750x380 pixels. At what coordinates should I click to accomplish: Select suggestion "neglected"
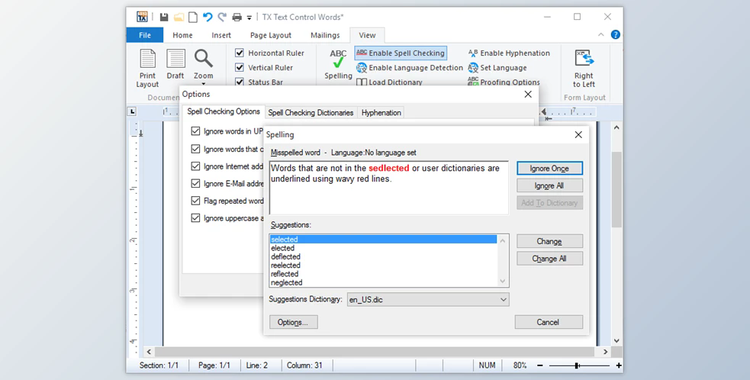pos(384,282)
